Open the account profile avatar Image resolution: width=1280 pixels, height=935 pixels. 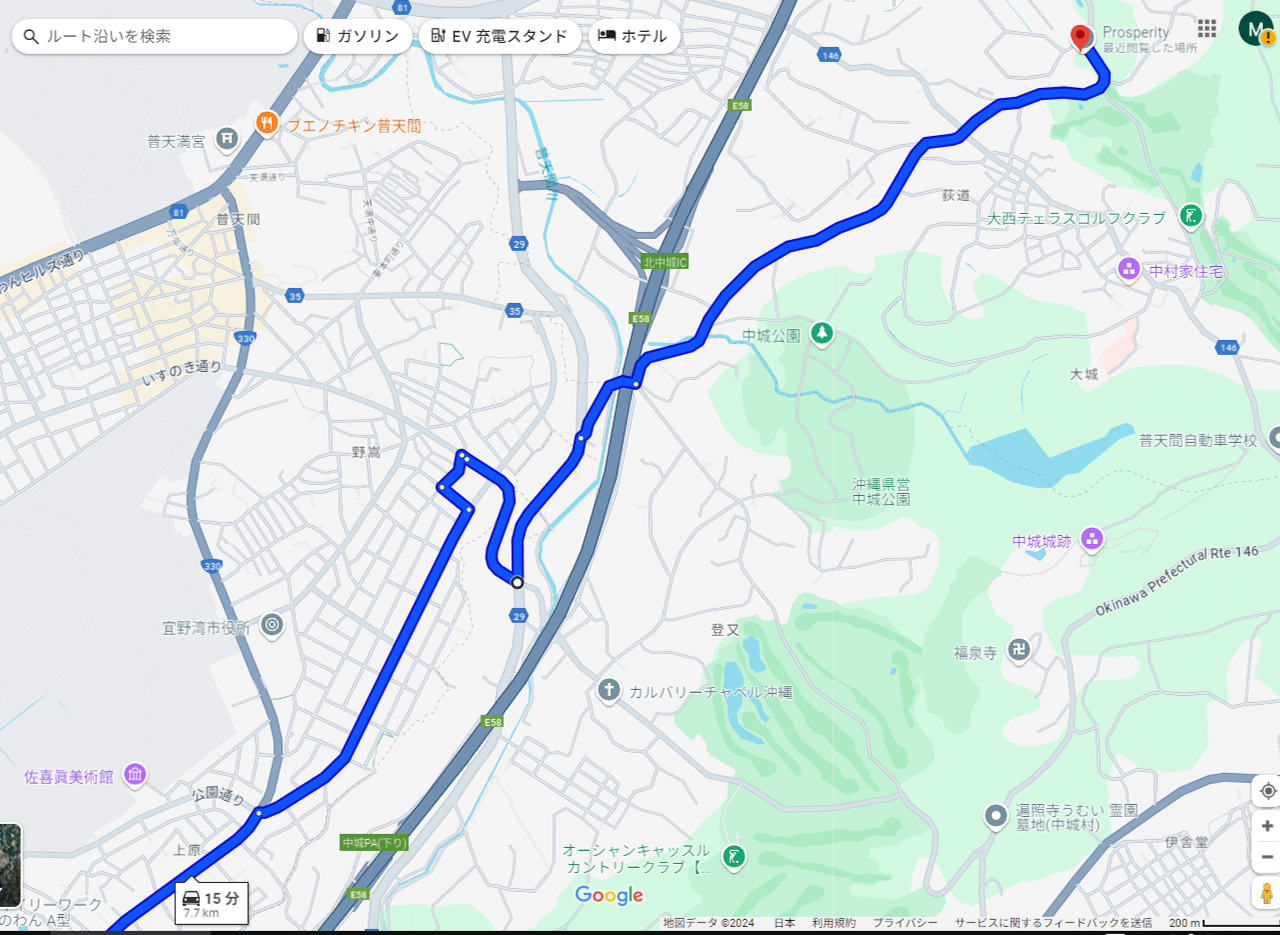[1256, 28]
